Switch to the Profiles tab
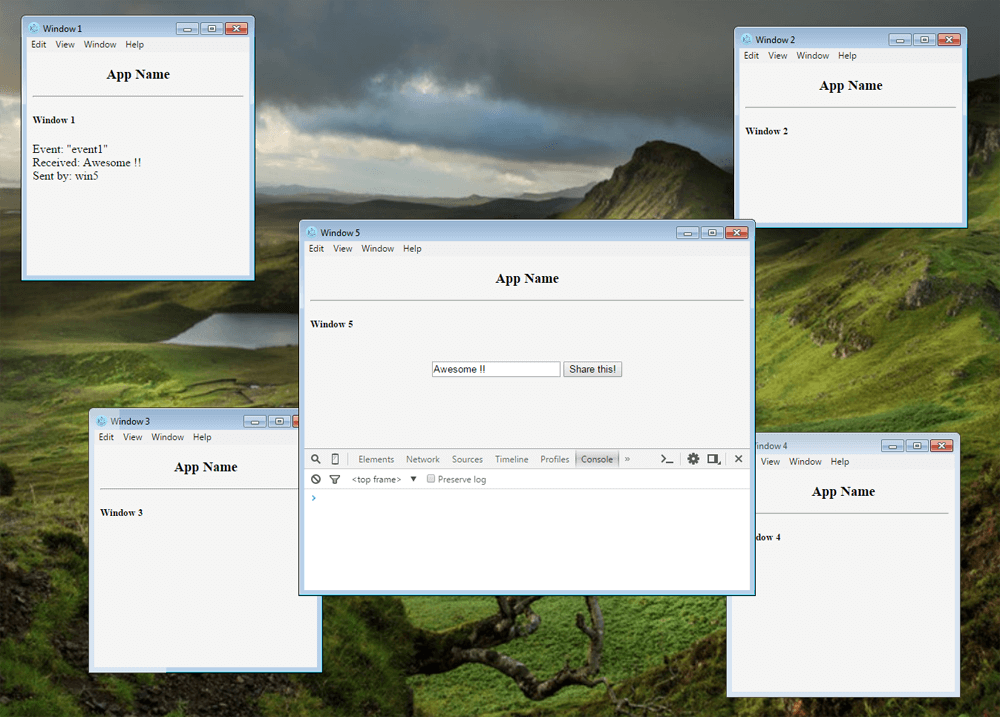The height and width of the screenshot is (717, 1000). pyautogui.click(x=555, y=459)
